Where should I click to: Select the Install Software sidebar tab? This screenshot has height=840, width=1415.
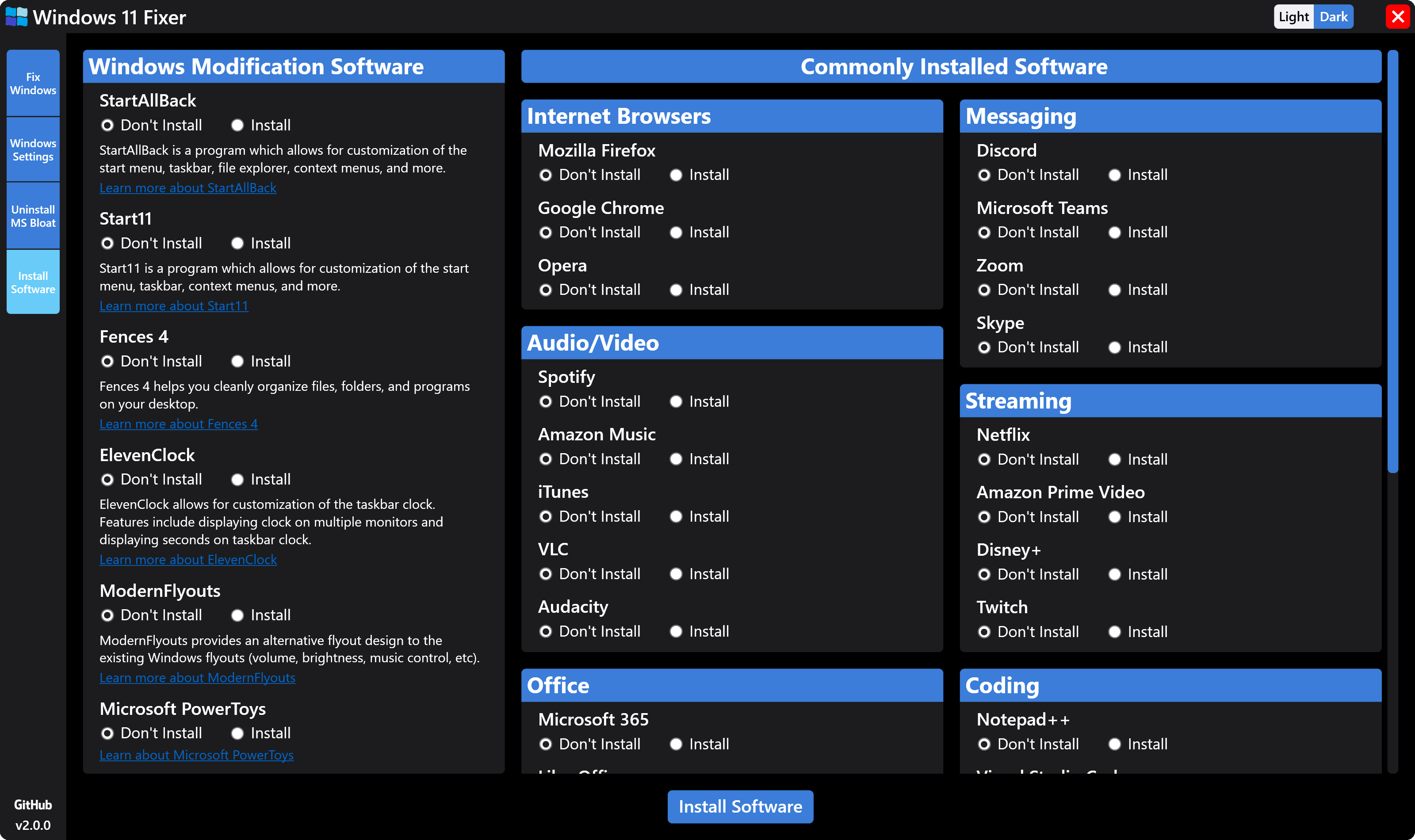click(33, 283)
